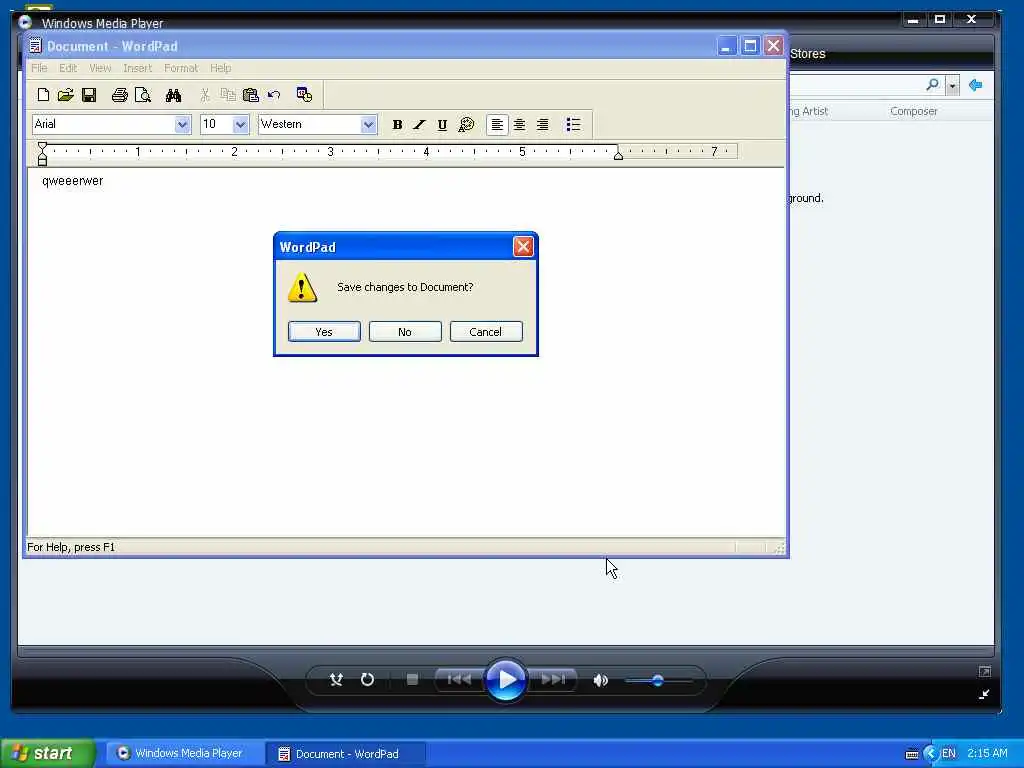
Task: Click the on-screen keyboard tray icon
Action: click(912, 754)
